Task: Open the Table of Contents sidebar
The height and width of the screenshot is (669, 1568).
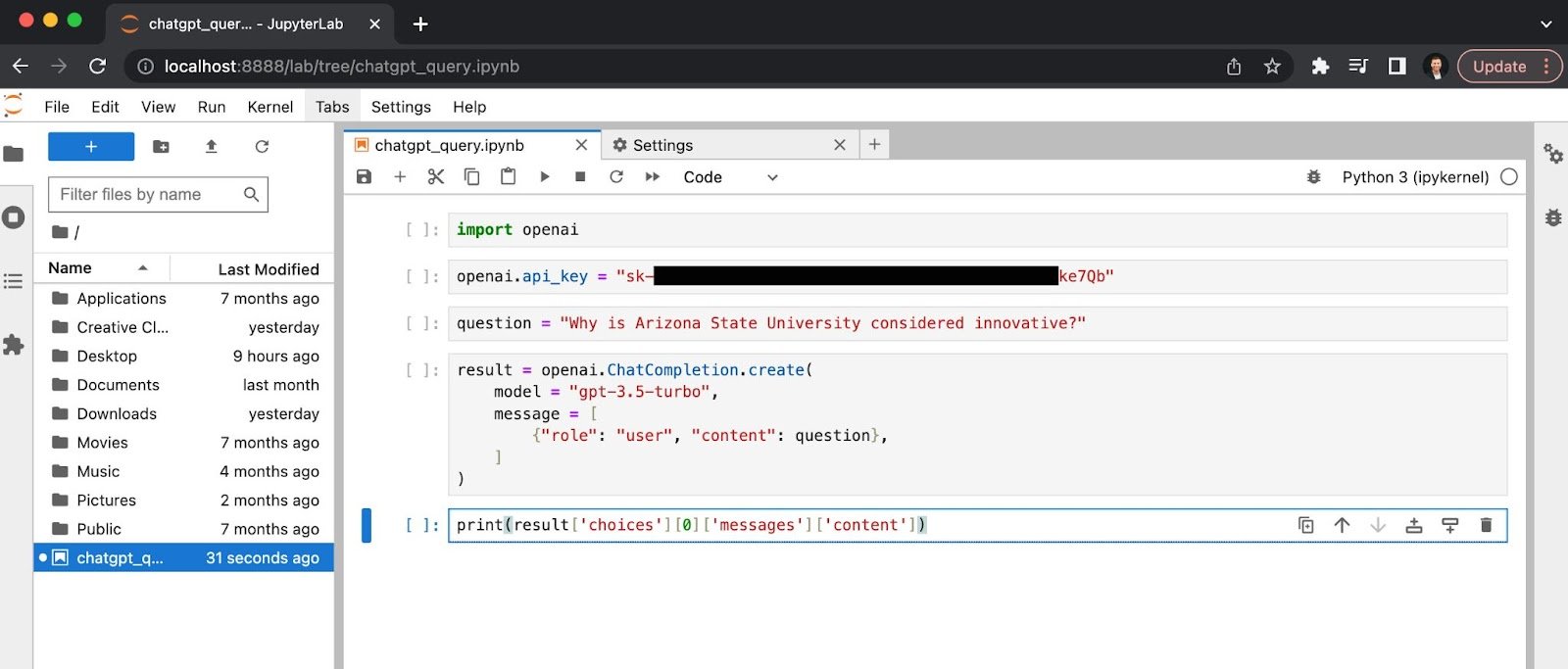Action: point(14,281)
